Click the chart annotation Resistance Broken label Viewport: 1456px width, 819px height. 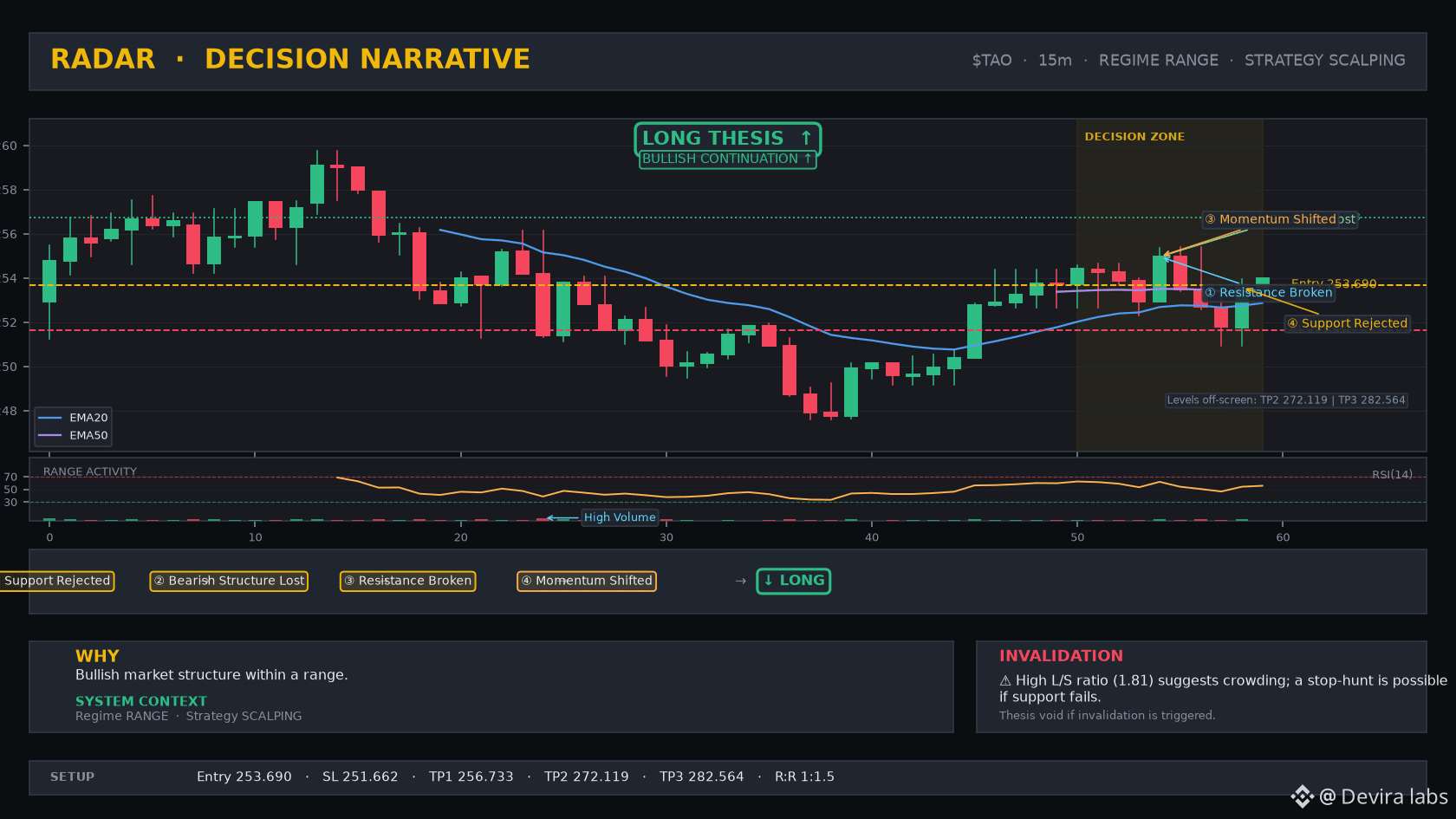click(x=1269, y=293)
